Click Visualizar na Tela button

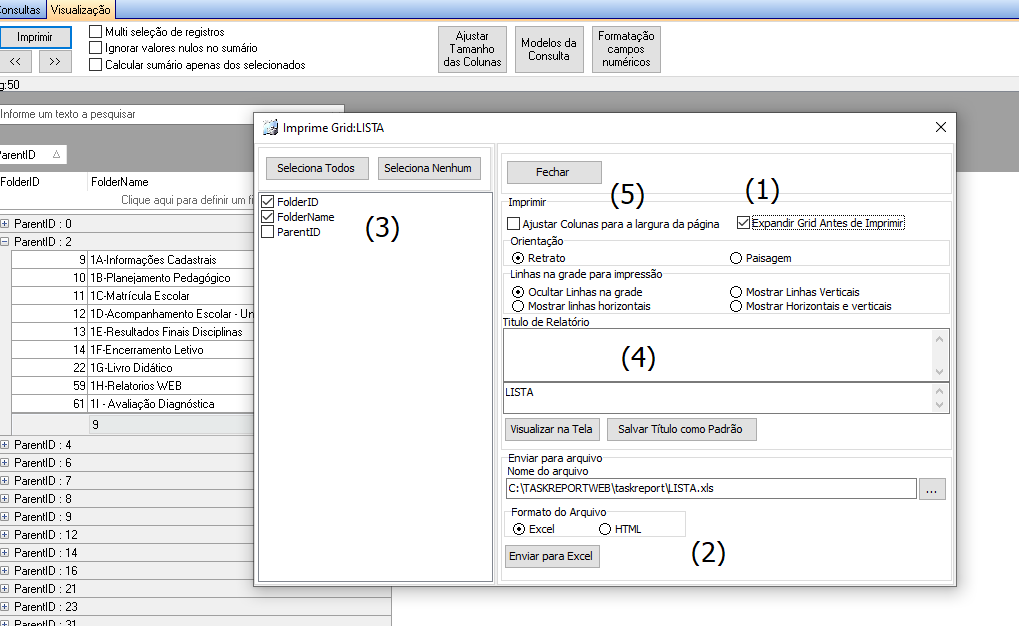click(552, 429)
